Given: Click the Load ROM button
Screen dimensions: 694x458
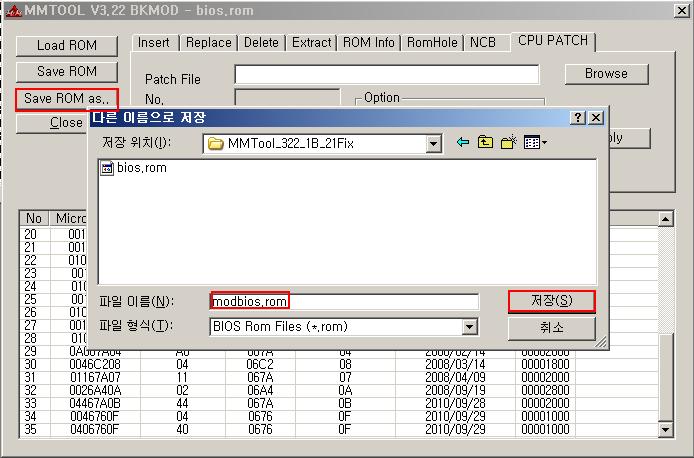Looking at the screenshot, I should click(67, 46).
